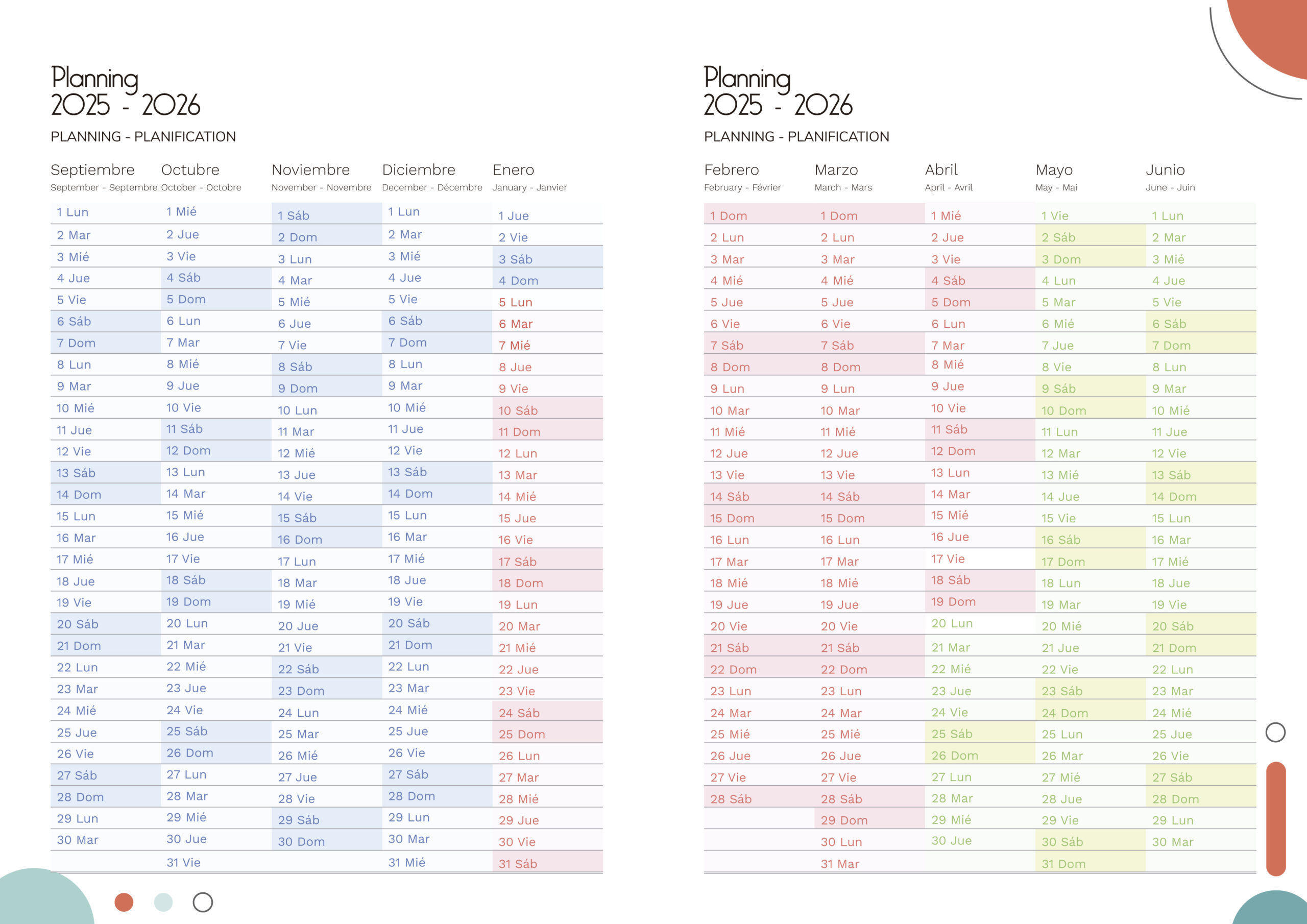1307x924 pixels.
Task: Click right page PLANNING - PLANIFICATION subtitle
Action: click(796, 137)
